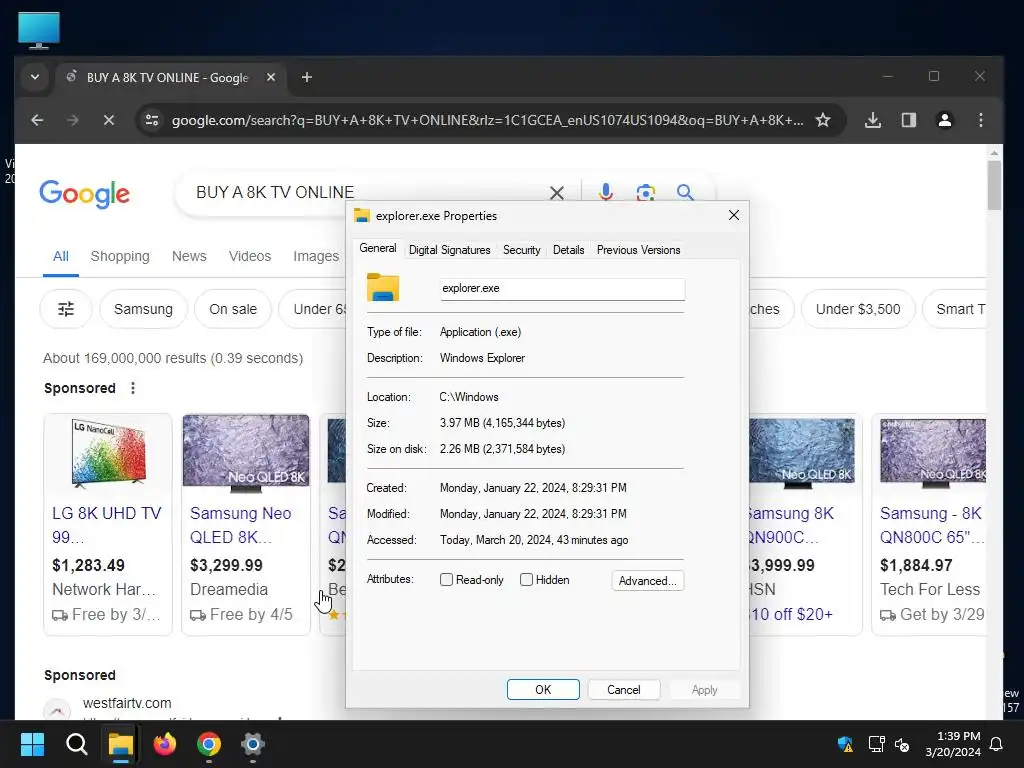Start Google voice search microphone
This screenshot has width=1024, height=768.
click(x=605, y=192)
